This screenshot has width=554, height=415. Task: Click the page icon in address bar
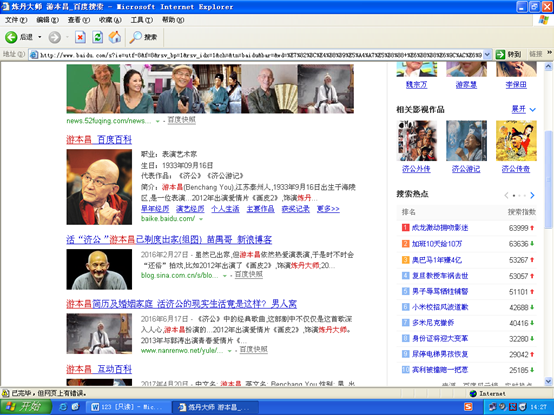(34, 54)
